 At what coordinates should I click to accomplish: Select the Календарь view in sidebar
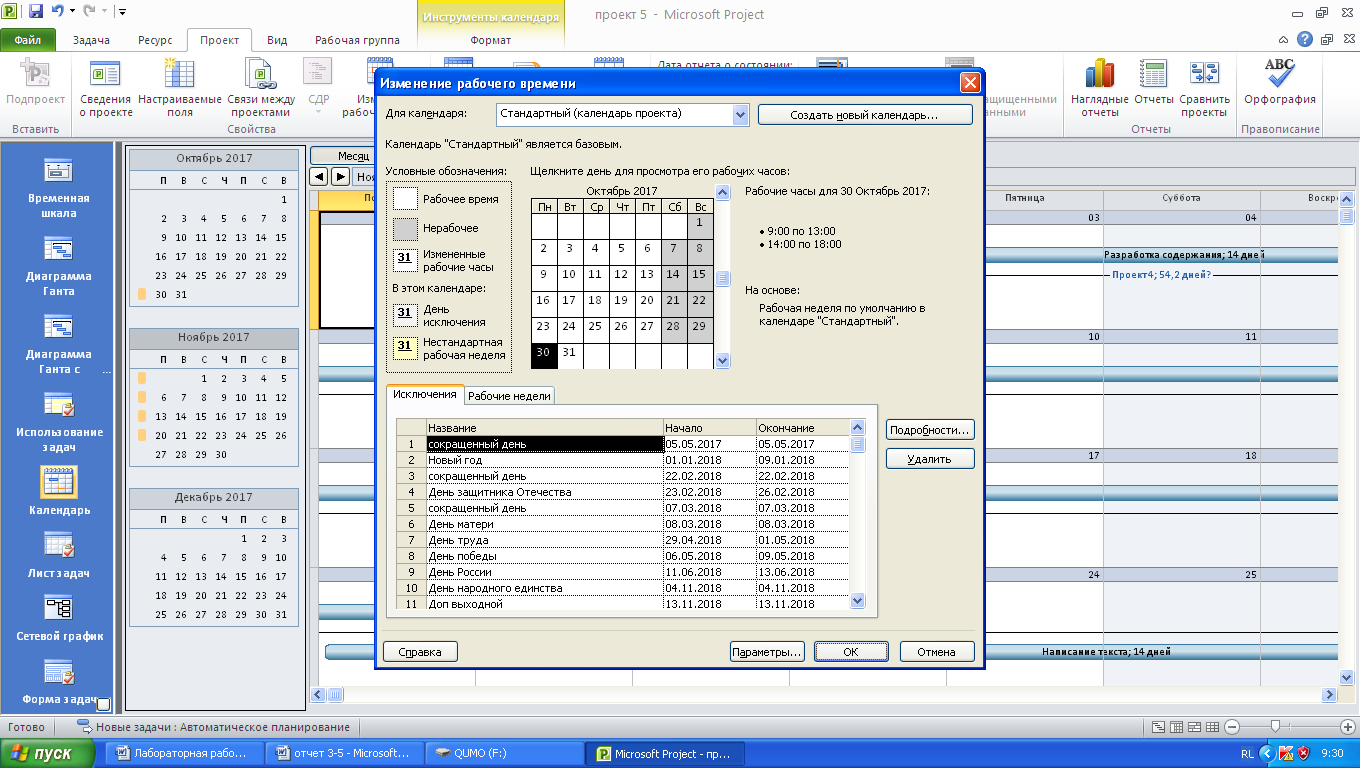pyautogui.click(x=59, y=491)
